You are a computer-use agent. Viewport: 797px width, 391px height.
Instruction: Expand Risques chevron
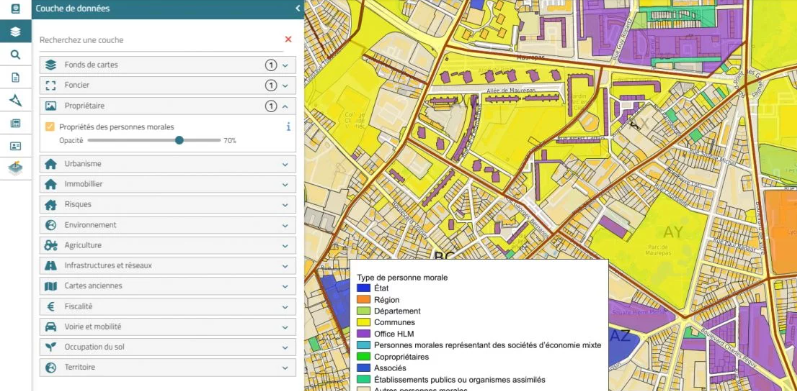(x=285, y=204)
